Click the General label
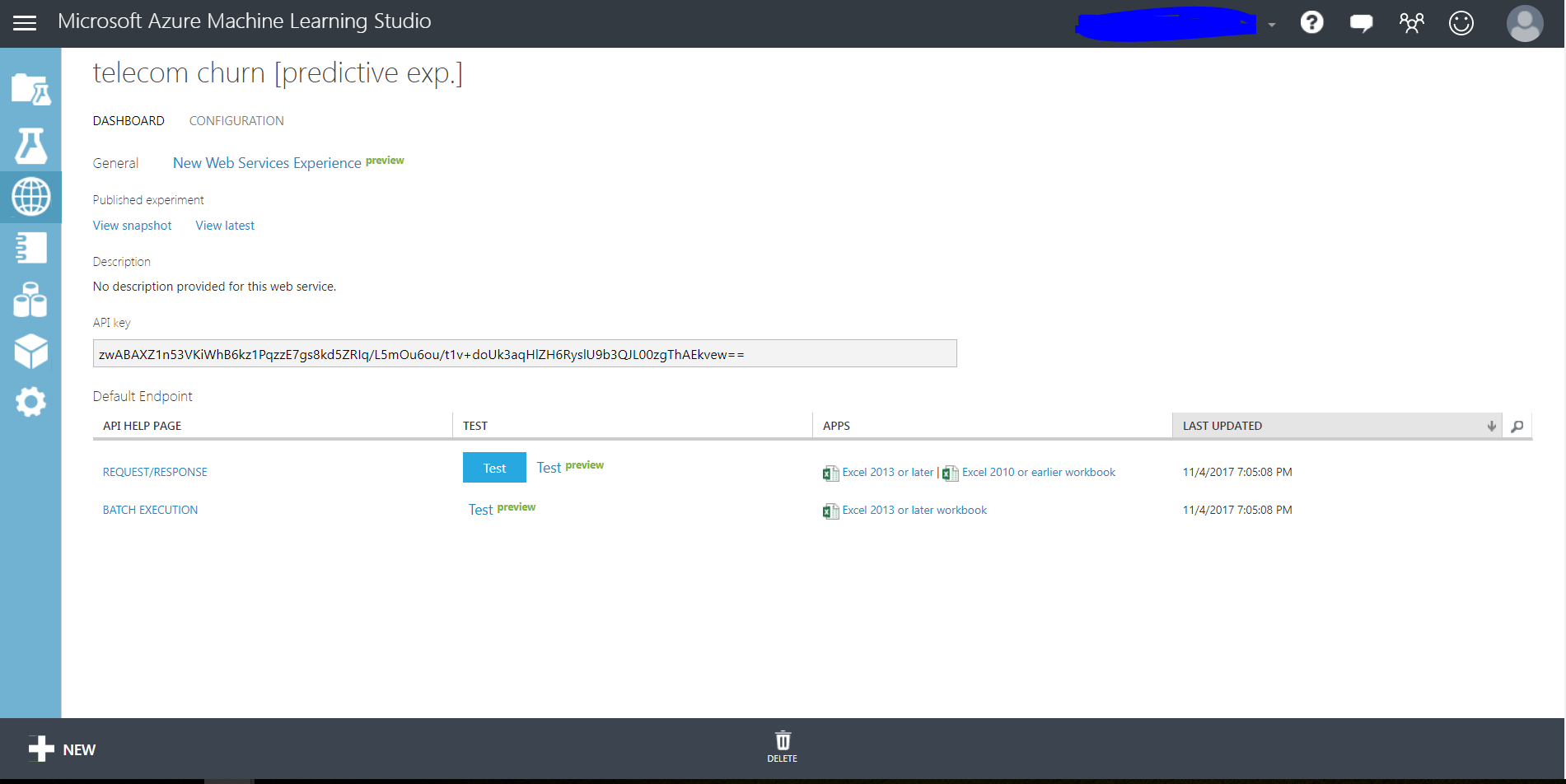 click(115, 163)
